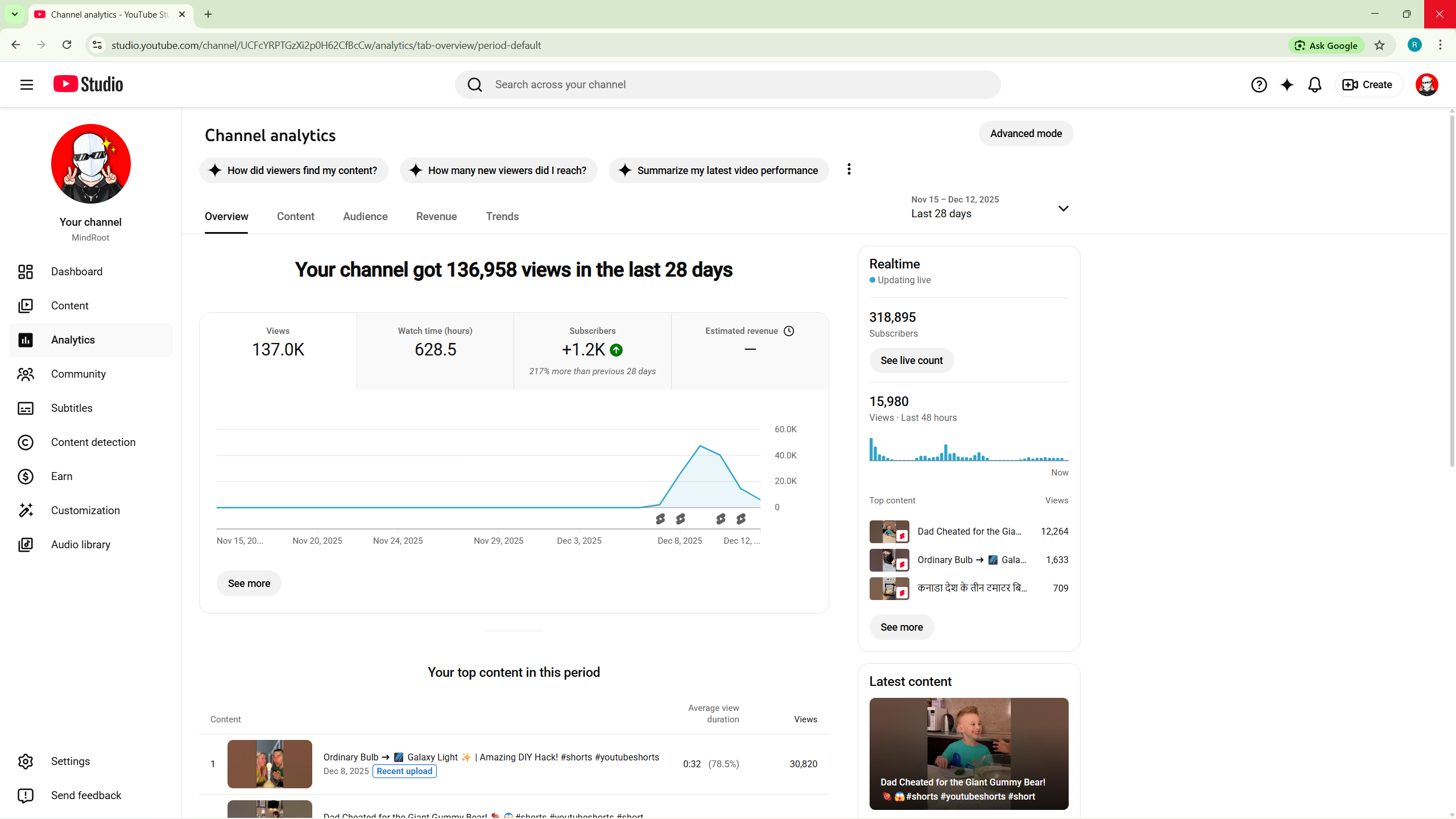Screen dimensions: 1456x819
Task: Open the Chrome tab search dropdown arrow
Action: pyautogui.click(x=14, y=14)
